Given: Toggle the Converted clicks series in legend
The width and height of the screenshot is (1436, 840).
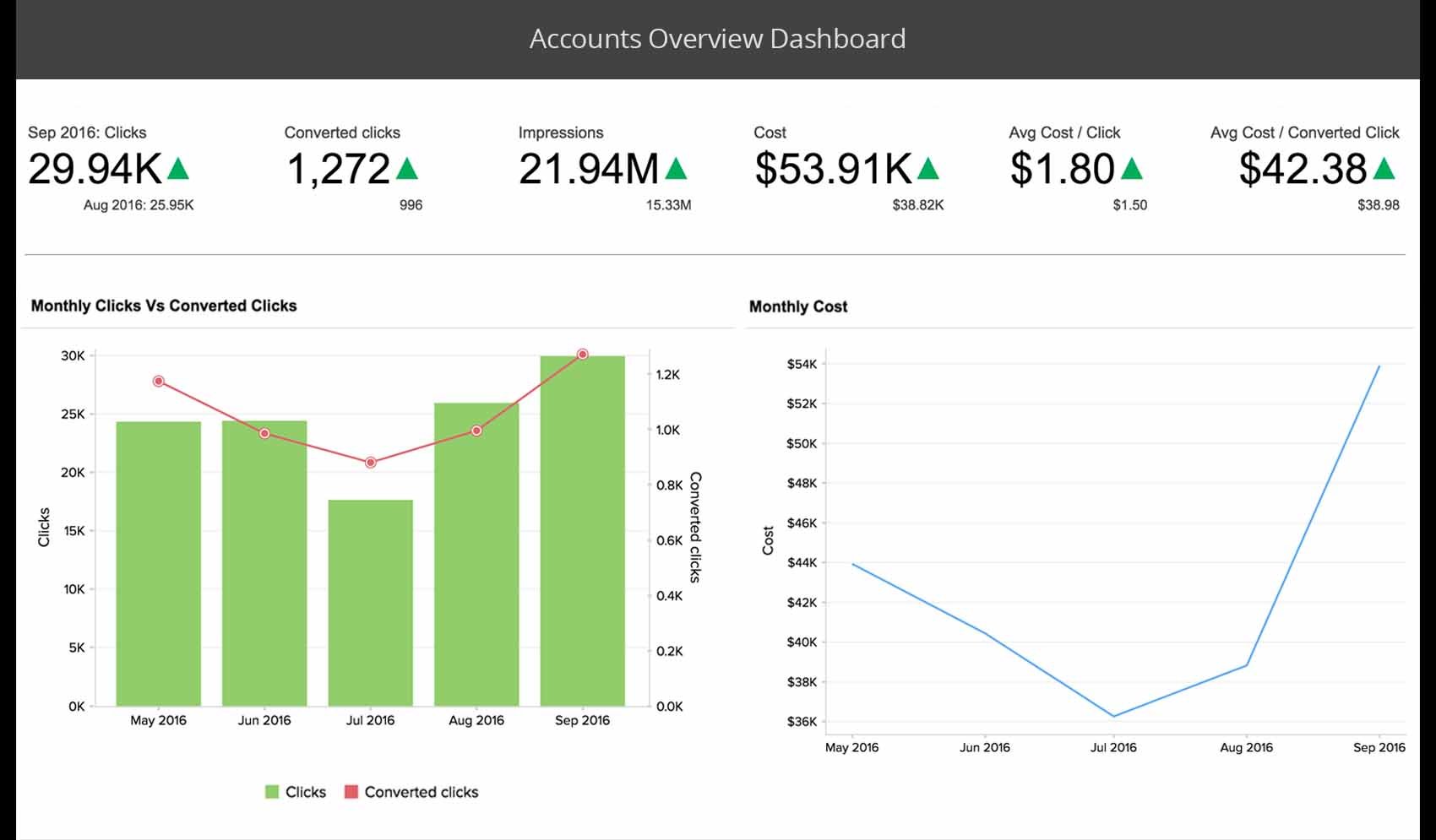Looking at the screenshot, I should click(421, 792).
